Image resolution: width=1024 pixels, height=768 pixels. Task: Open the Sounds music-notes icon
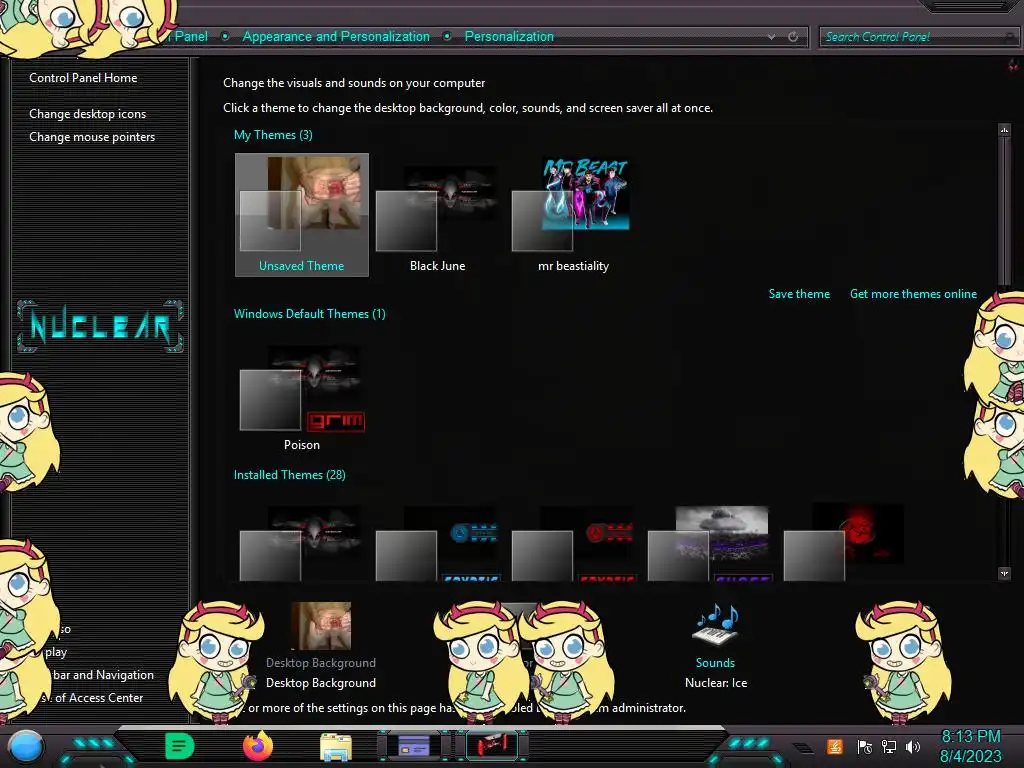pos(715,625)
